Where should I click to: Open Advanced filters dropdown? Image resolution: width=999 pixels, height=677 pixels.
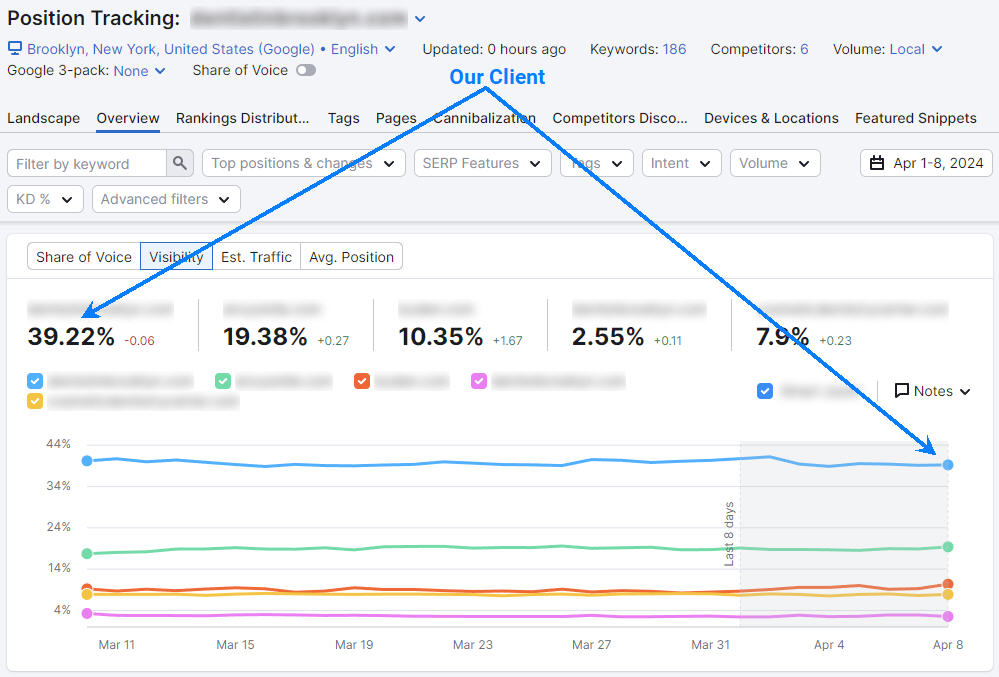(x=166, y=199)
